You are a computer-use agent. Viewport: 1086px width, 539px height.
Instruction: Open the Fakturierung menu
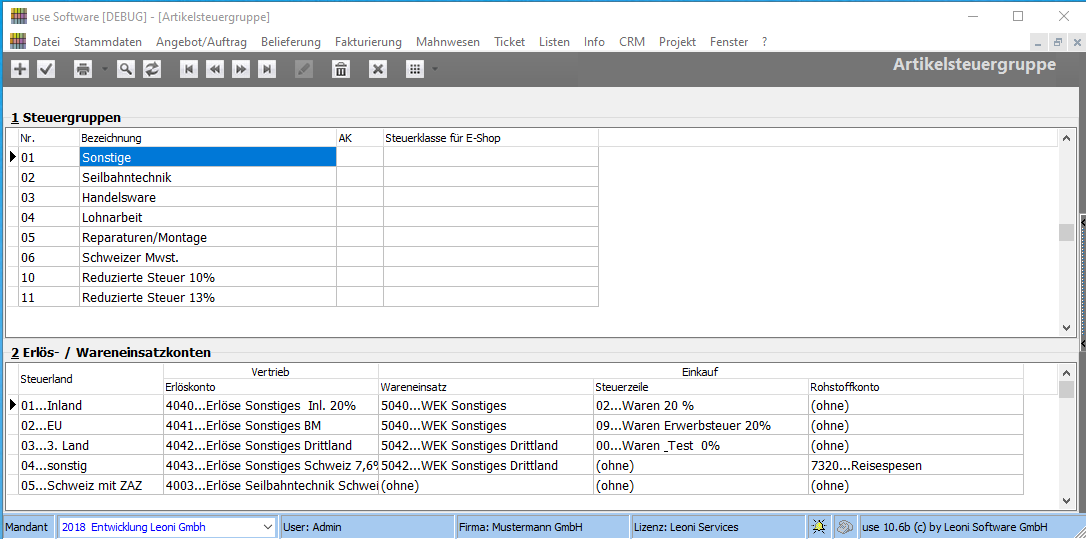click(x=368, y=42)
